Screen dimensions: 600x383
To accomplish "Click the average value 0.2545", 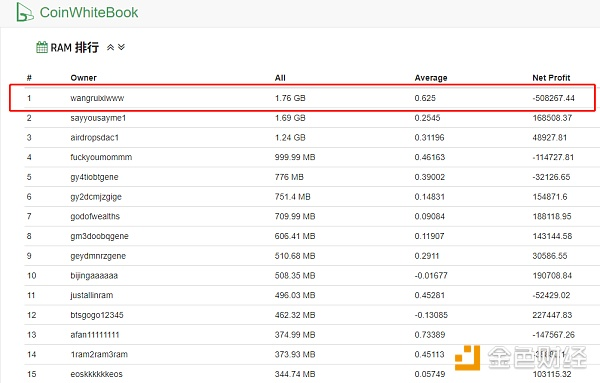I will tap(427, 118).
